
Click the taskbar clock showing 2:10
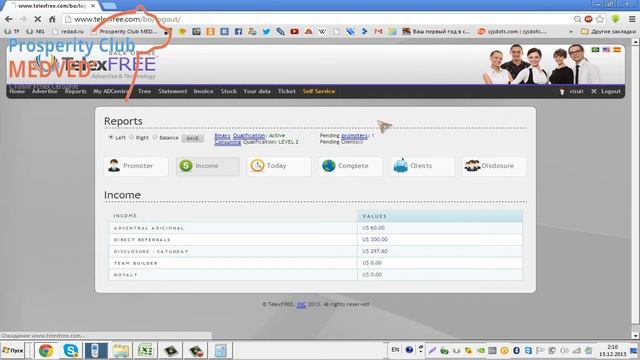pyautogui.click(x=612, y=347)
